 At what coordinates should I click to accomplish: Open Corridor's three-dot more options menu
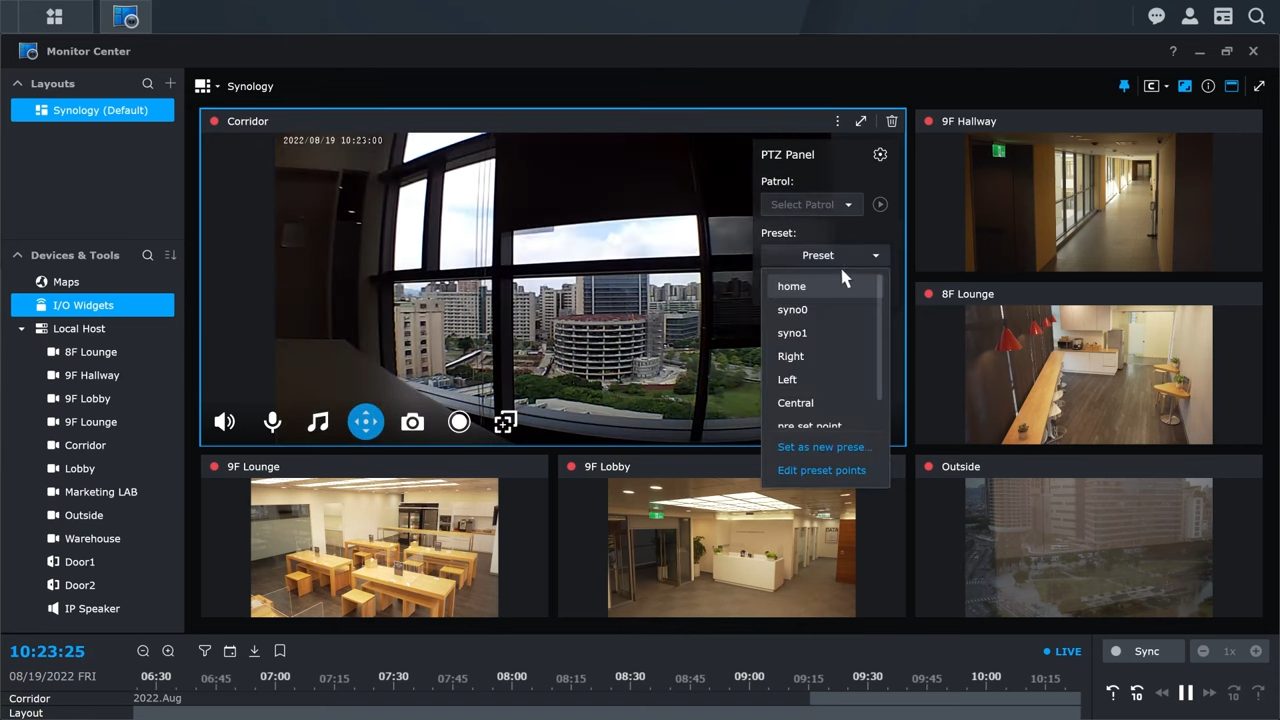pos(837,121)
